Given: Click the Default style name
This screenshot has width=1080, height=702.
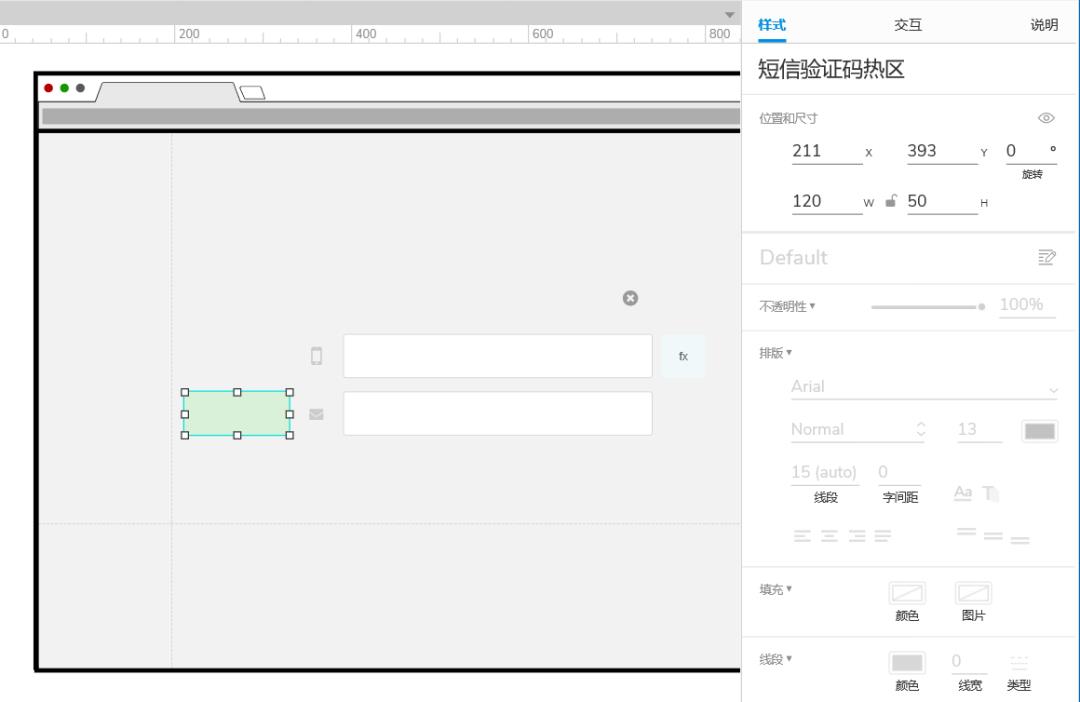Looking at the screenshot, I should (793, 258).
